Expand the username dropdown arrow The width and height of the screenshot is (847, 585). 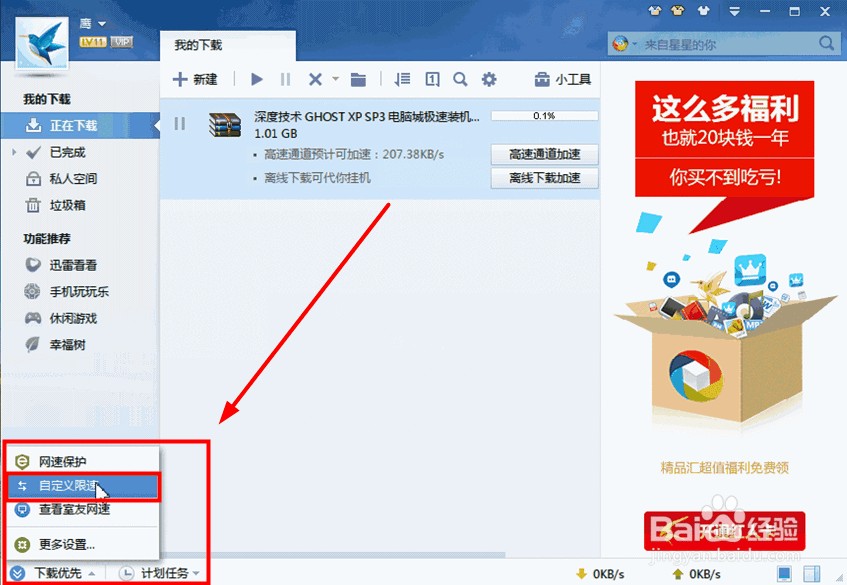(102, 24)
